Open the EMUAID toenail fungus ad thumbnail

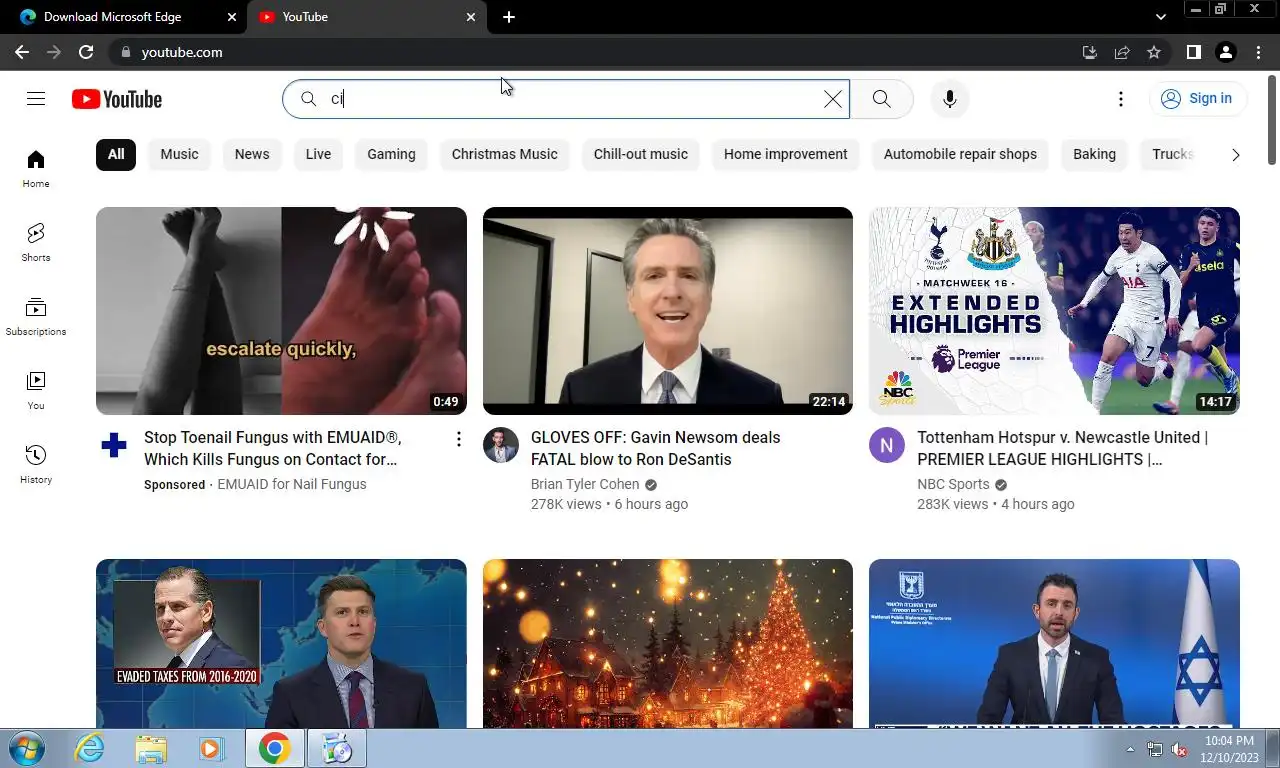click(281, 311)
